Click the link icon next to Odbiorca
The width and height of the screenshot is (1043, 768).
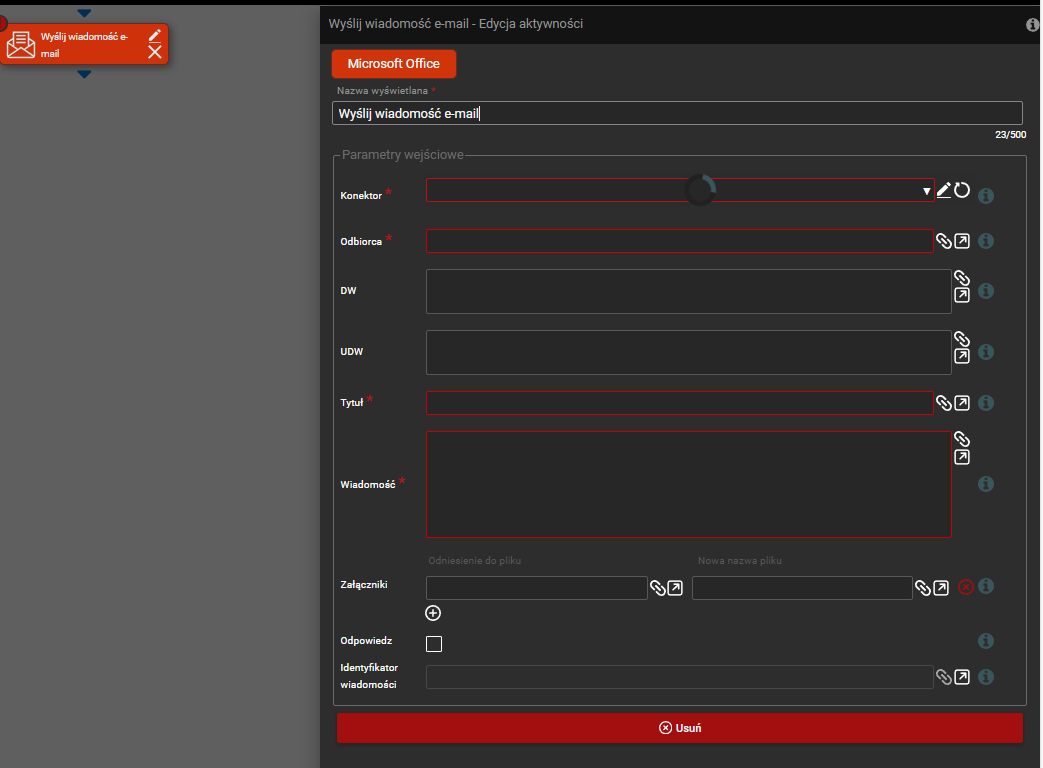click(943, 241)
